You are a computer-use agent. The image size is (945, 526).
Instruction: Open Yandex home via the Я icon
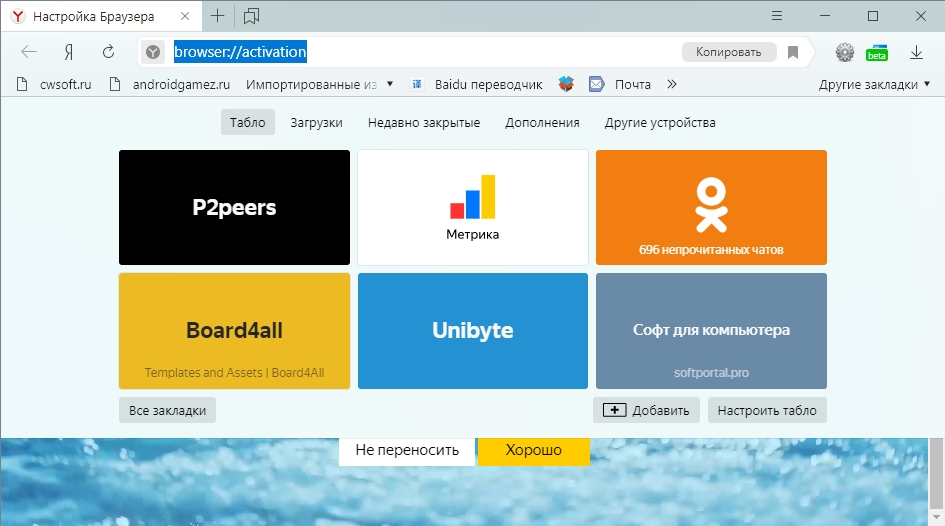tap(69, 52)
